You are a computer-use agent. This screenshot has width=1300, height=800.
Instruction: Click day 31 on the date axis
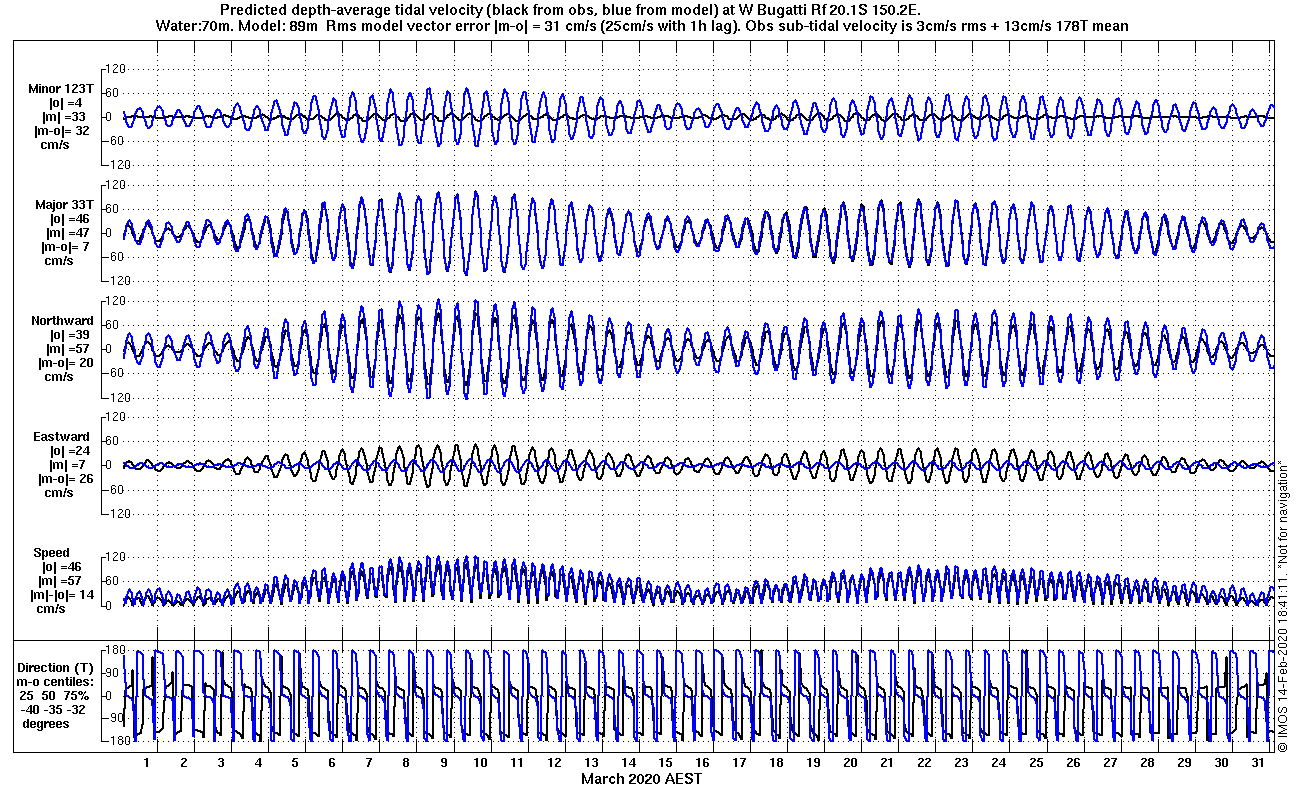point(1257,763)
